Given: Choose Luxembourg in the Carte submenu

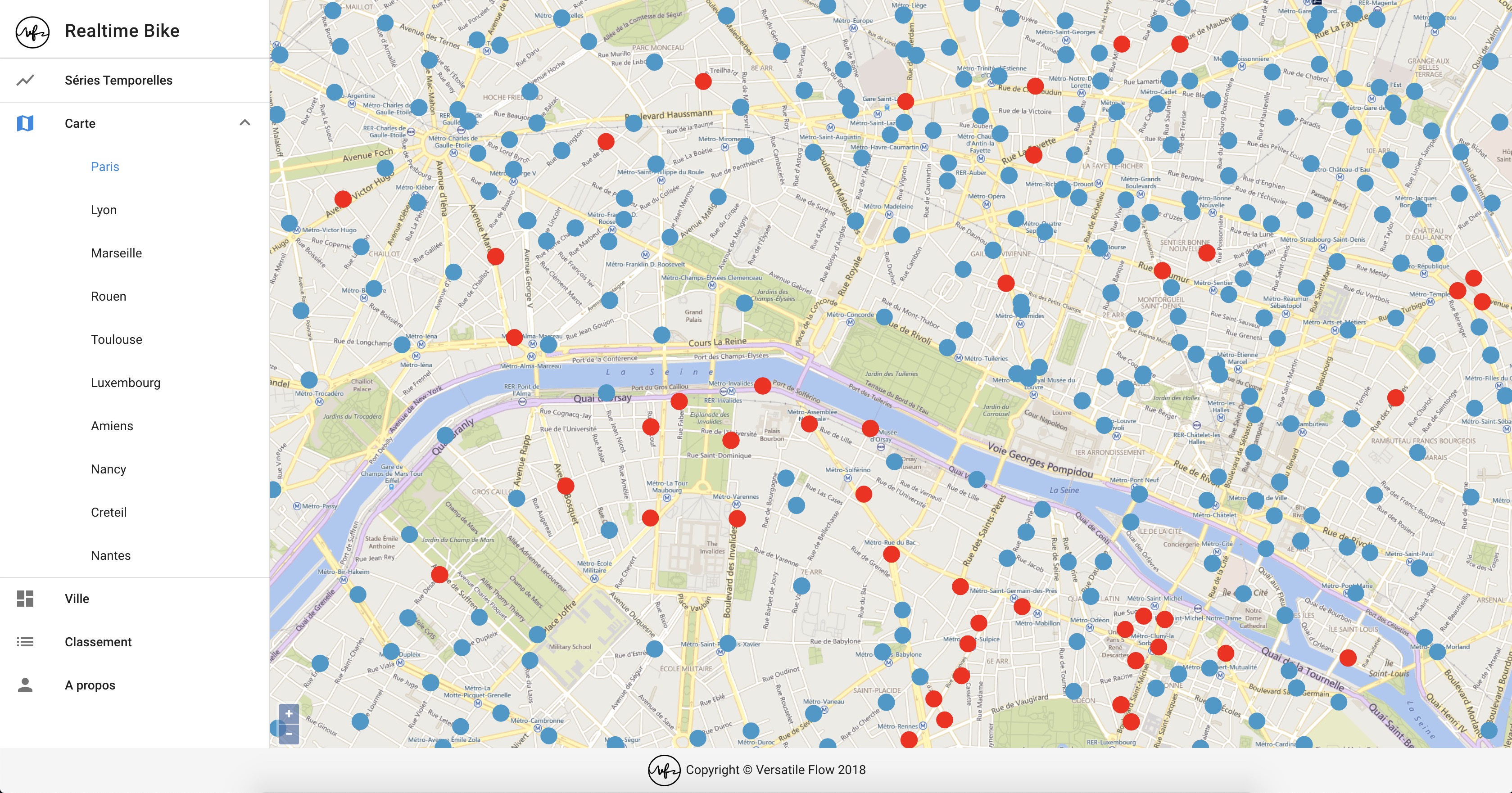Looking at the screenshot, I should (126, 383).
